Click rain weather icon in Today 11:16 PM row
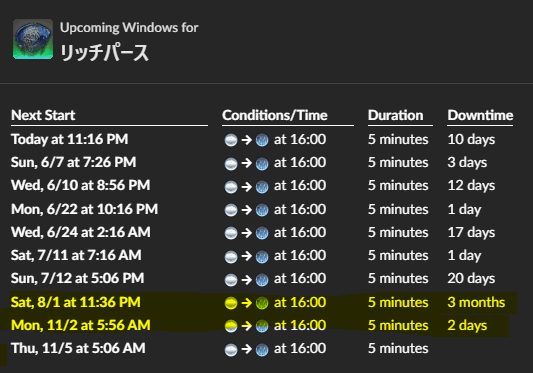The height and width of the screenshot is (373, 533). [x=262, y=140]
